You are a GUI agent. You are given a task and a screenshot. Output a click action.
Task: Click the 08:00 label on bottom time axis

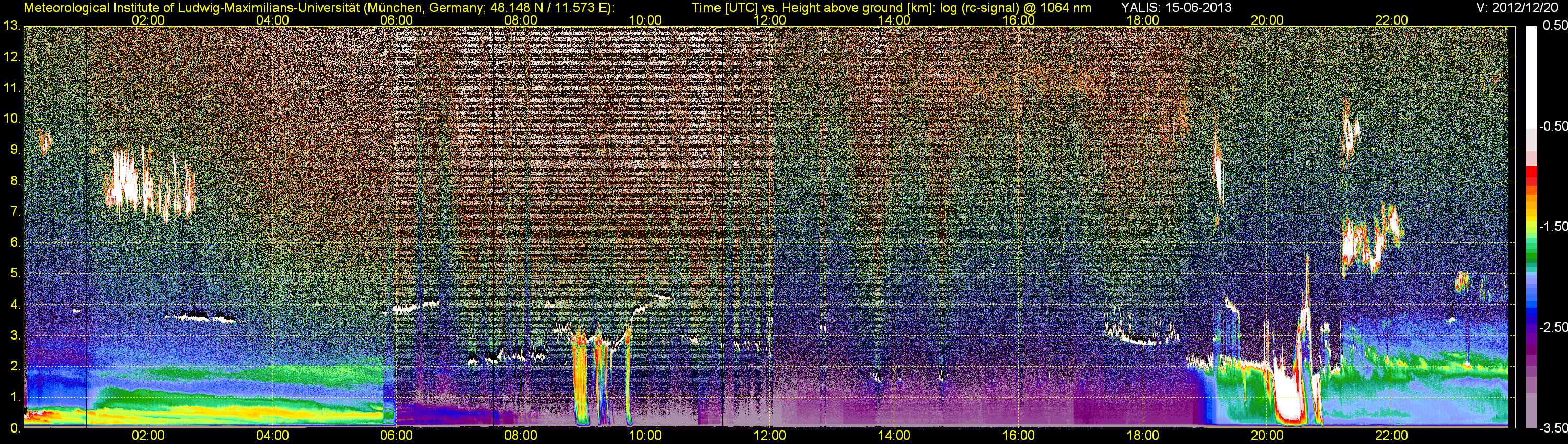pos(521,436)
